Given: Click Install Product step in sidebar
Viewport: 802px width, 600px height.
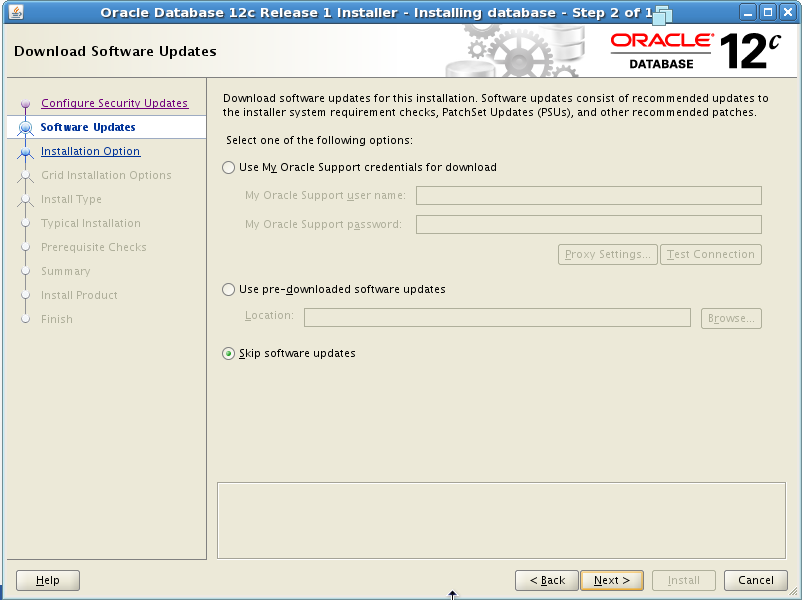Looking at the screenshot, I should click(x=79, y=296).
